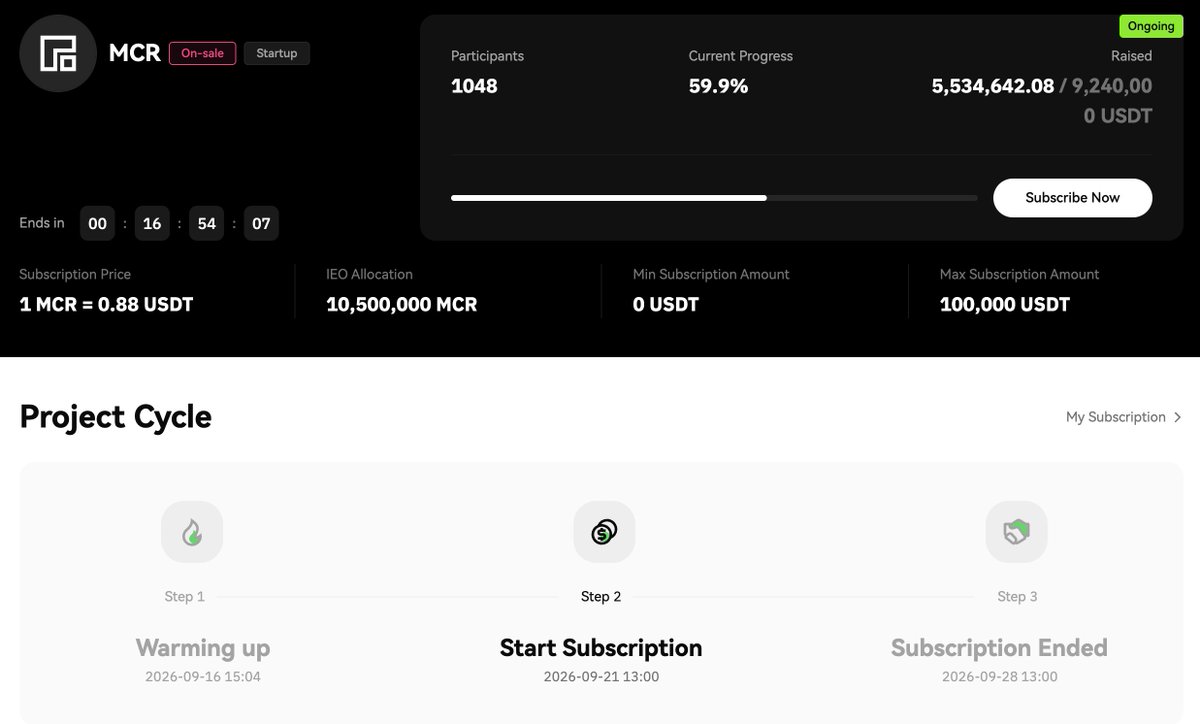Click the chevron next to My Subscription
This screenshot has height=724, width=1200.
click(1178, 417)
